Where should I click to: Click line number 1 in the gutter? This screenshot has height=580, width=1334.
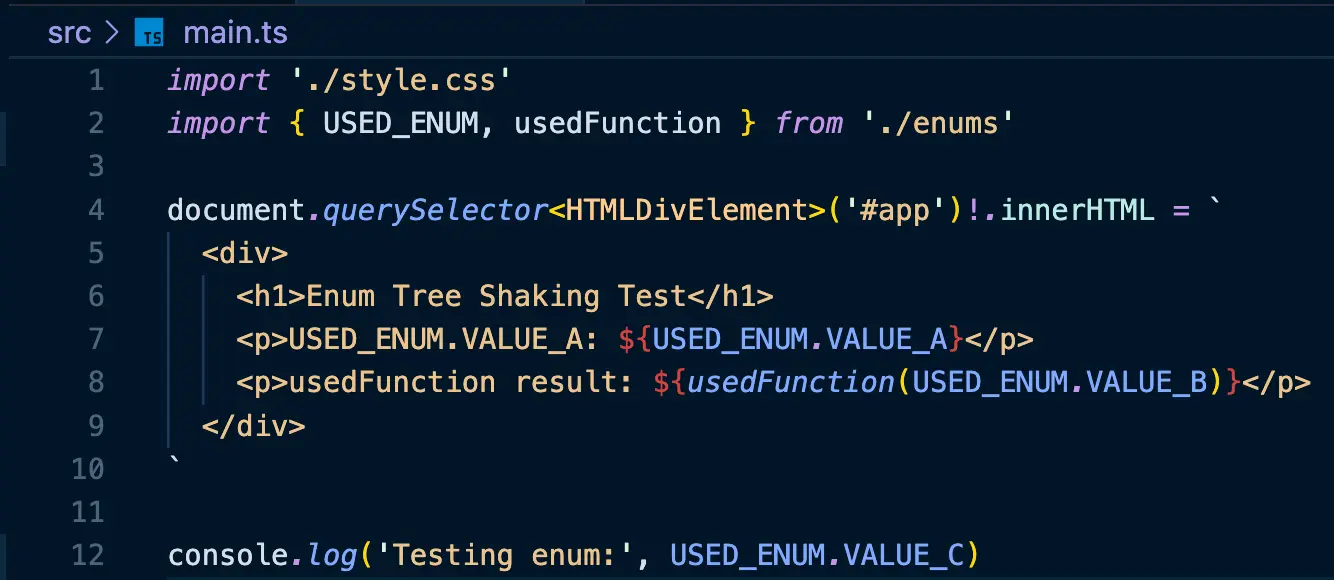[96, 80]
